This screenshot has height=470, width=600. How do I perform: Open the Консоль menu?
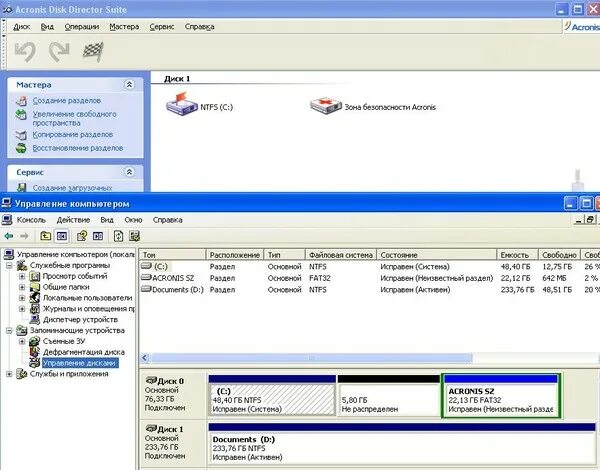[31, 220]
